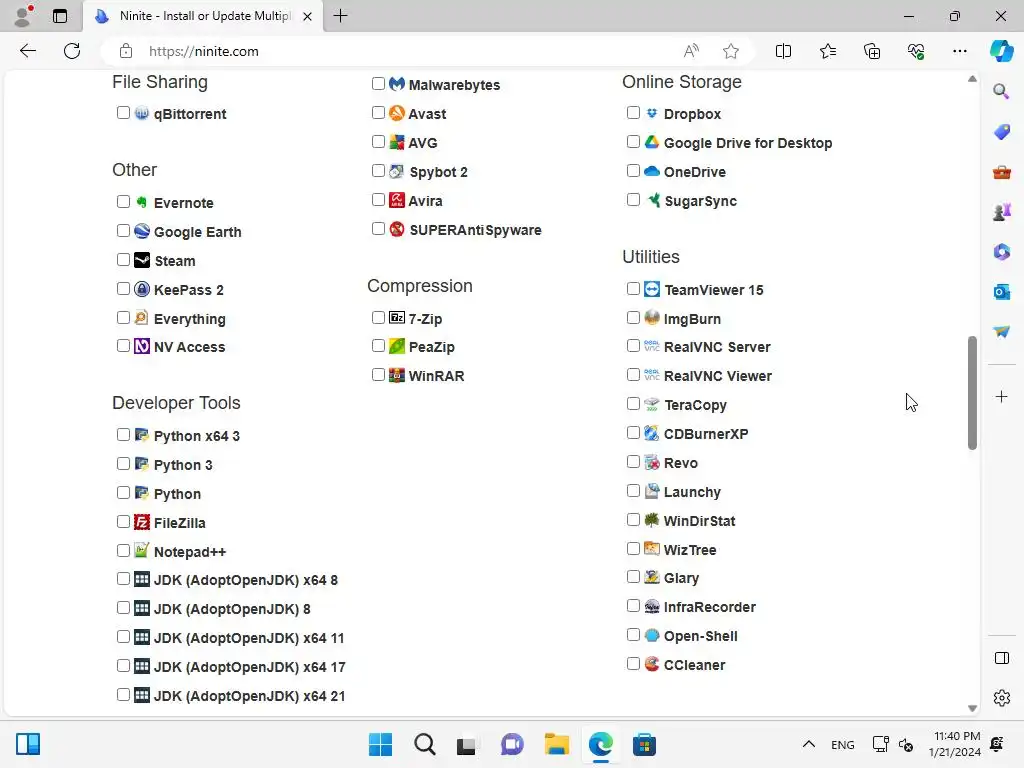Open the Edge sidebar search icon
The height and width of the screenshot is (768, 1024).
pos(1002,91)
